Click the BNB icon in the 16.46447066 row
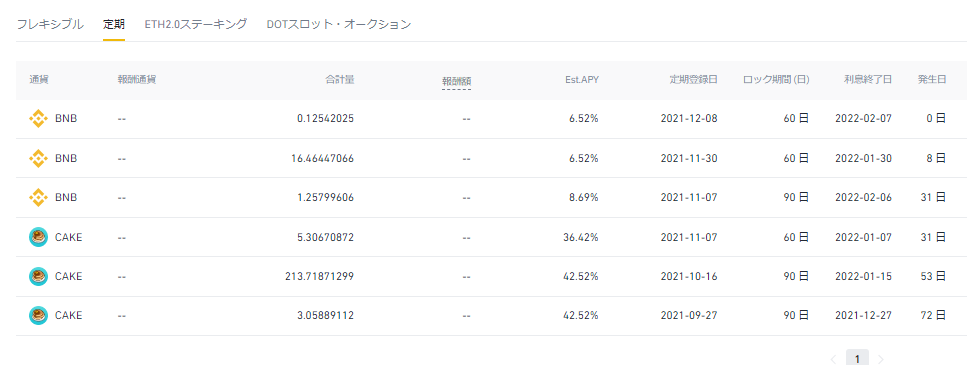 click(x=38, y=158)
